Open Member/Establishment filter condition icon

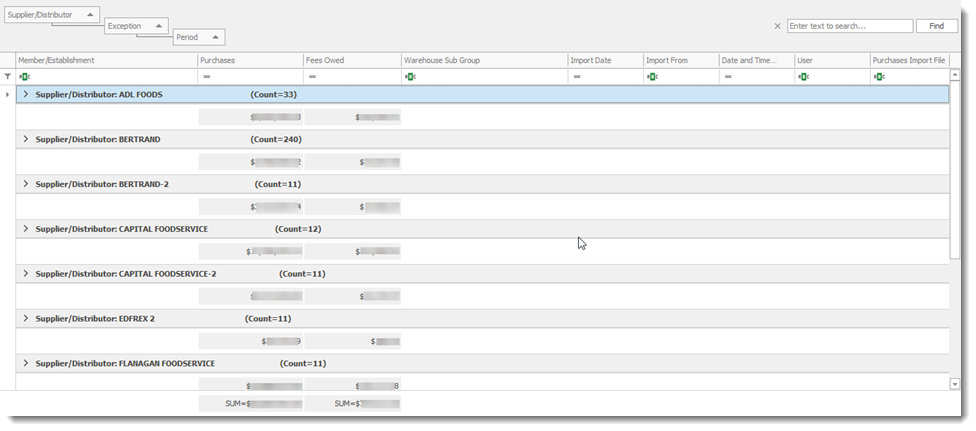pyautogui.click(x=24, y=76)
